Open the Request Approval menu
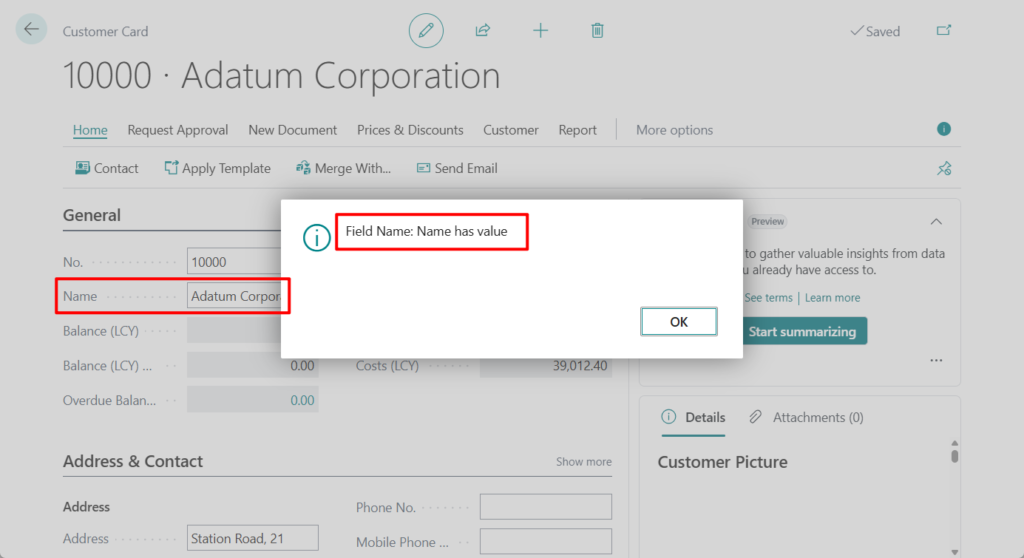 click(178, 130)
